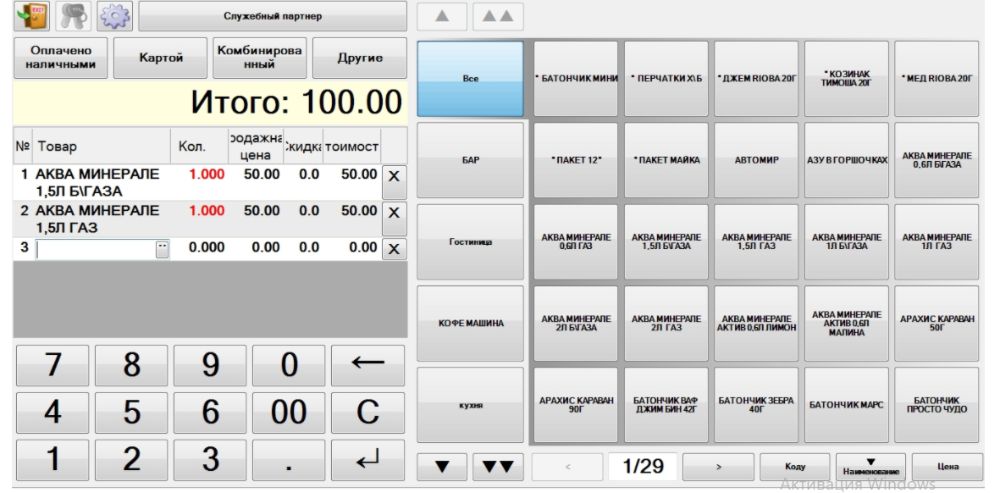Click page indicator 1/29
The image size is (1000, 493).
coord(643,467)
